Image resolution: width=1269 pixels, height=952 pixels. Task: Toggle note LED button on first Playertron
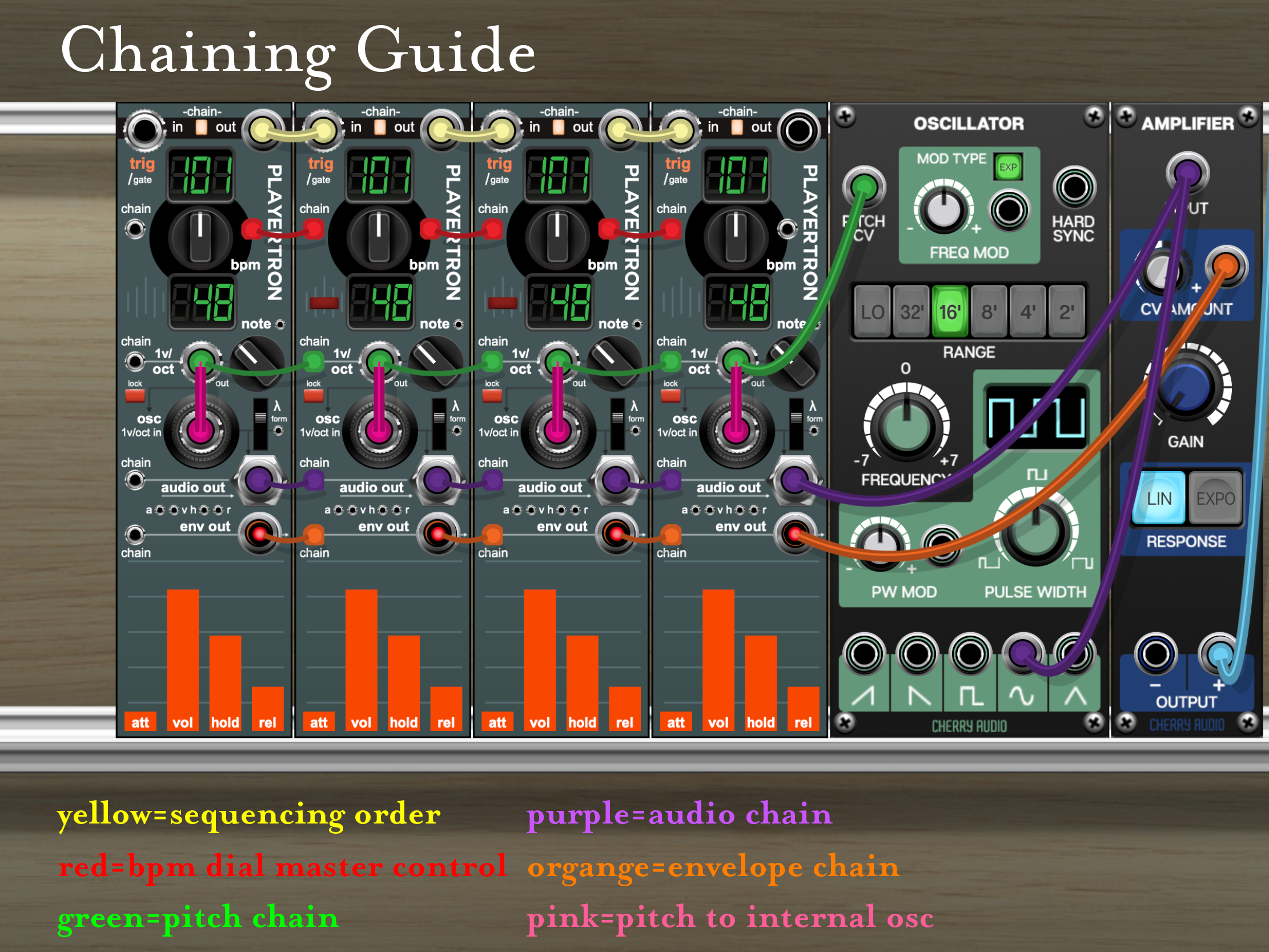click(280, 324)
